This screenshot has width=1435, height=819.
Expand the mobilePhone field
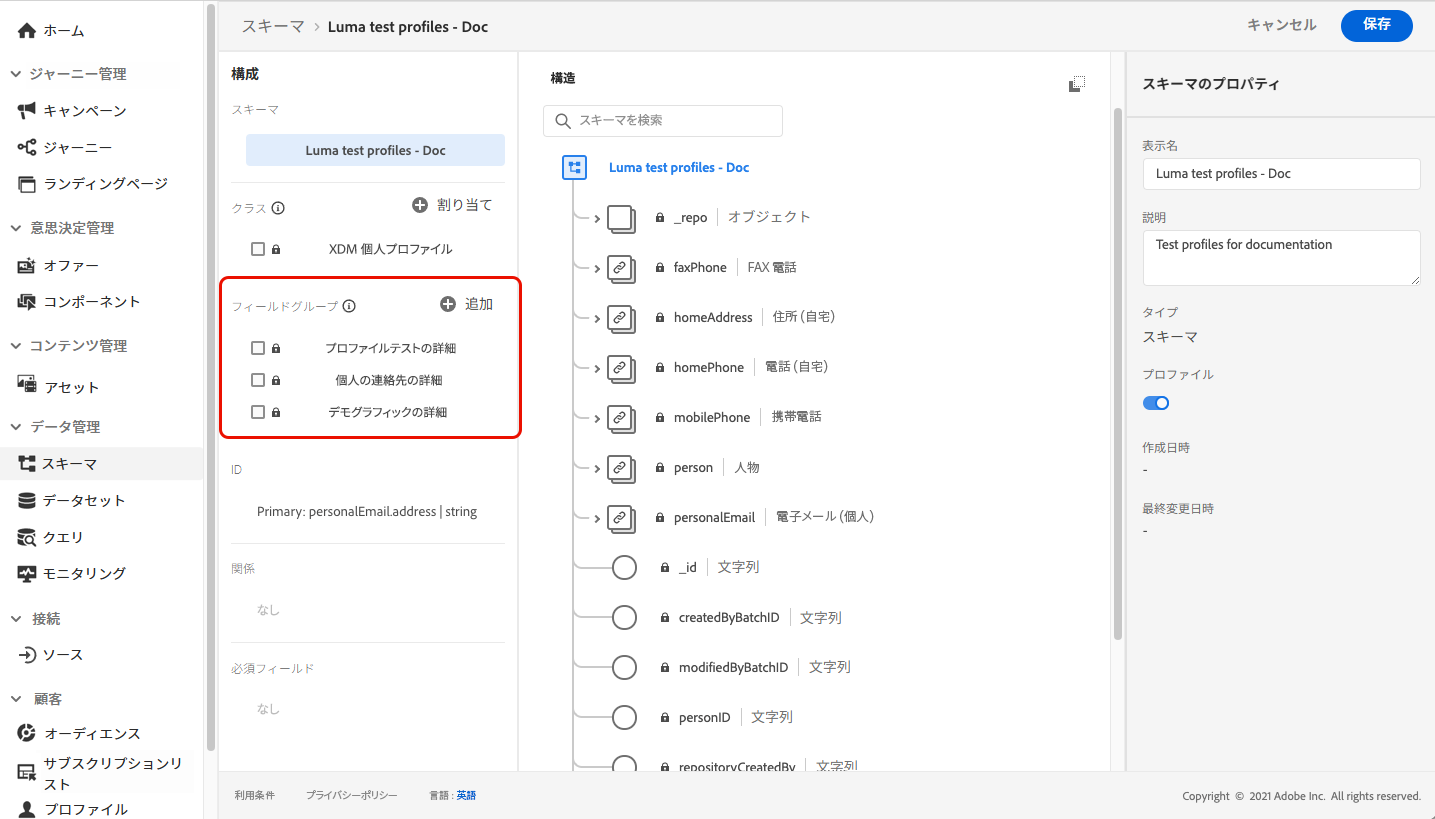597,418
